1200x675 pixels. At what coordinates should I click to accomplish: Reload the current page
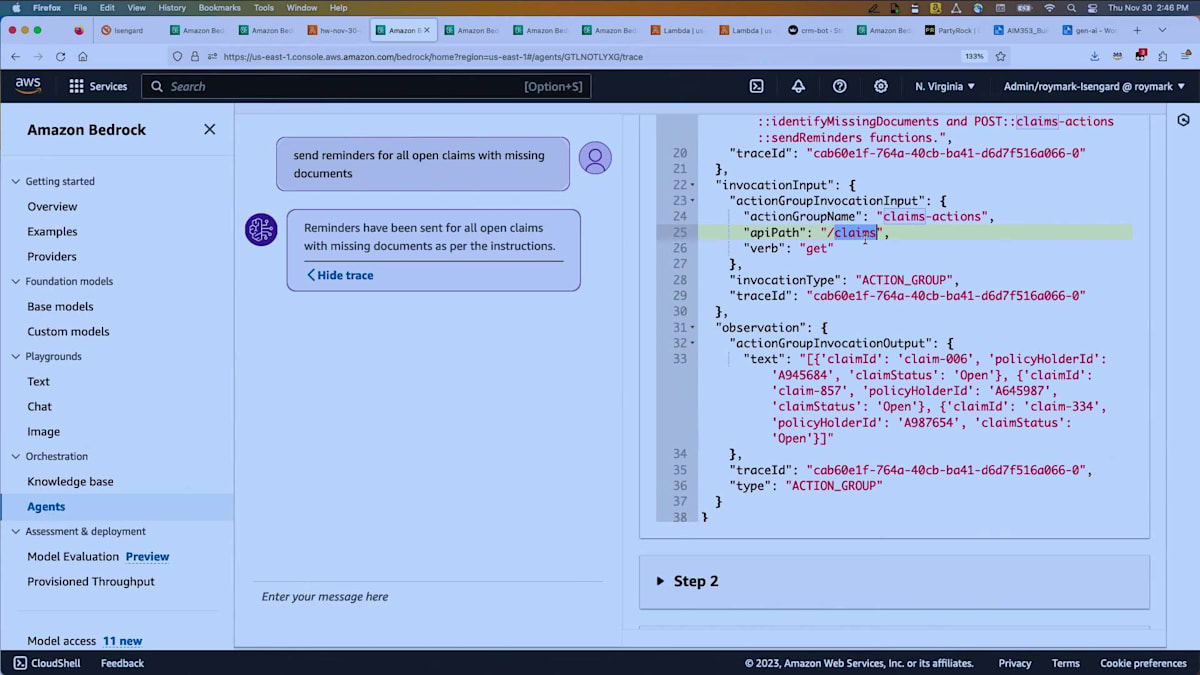tap(61, 57)
